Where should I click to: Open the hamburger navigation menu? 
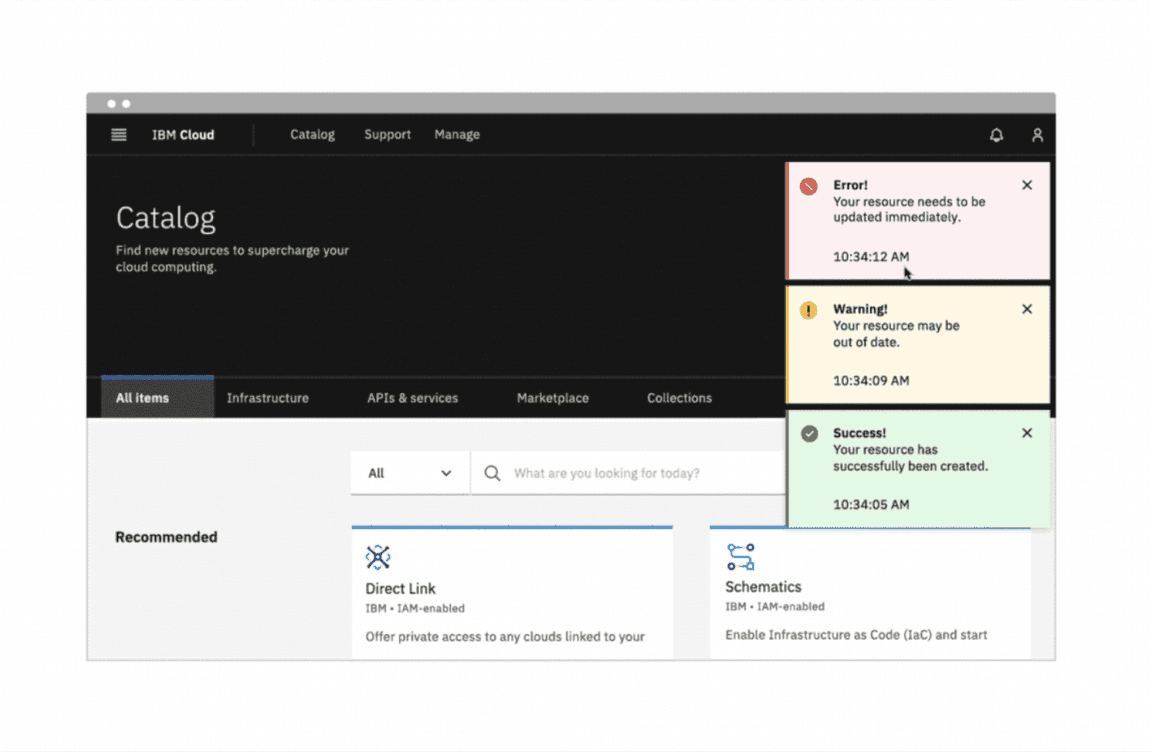[x=119, y=135]
